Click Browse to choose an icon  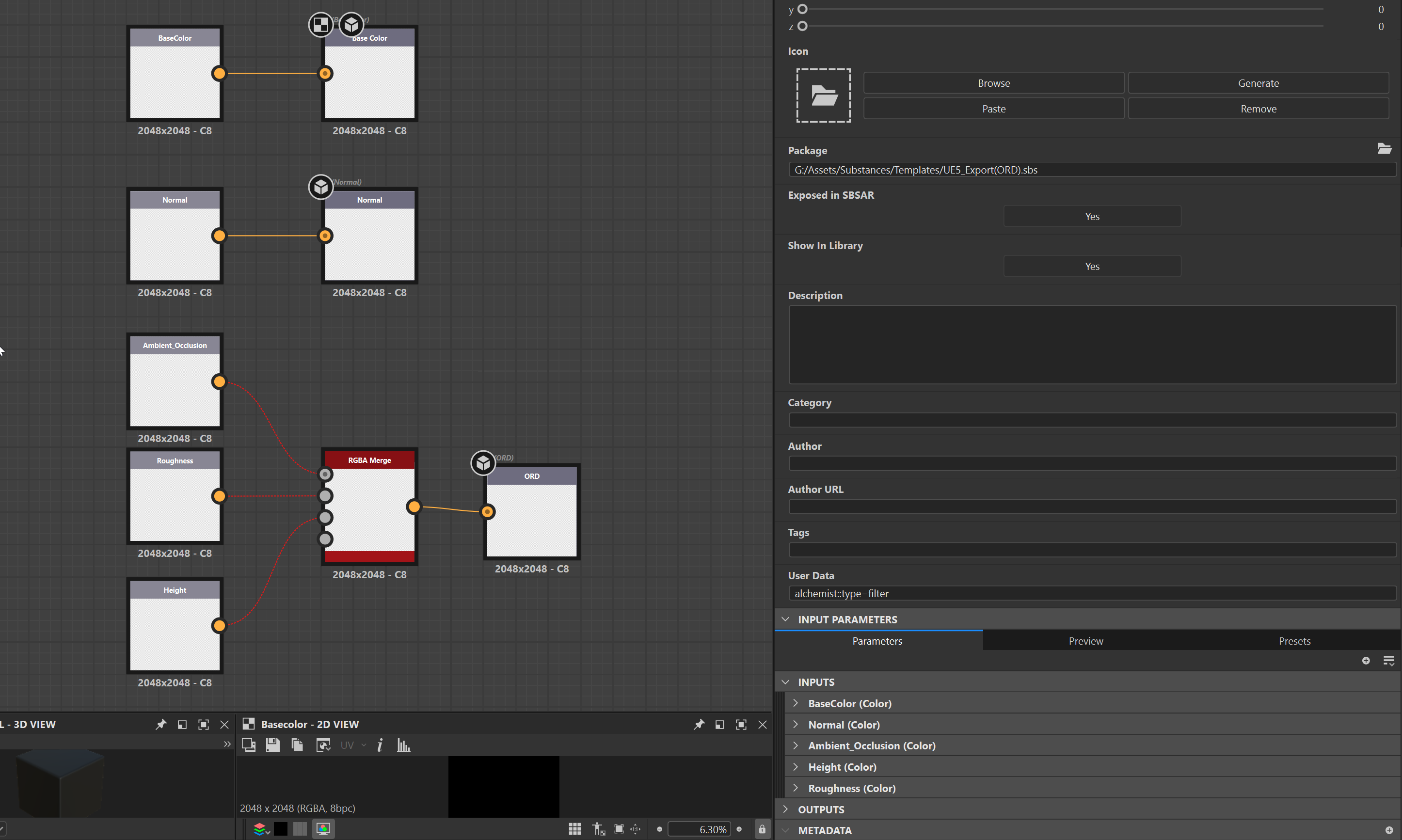[993, 82]
